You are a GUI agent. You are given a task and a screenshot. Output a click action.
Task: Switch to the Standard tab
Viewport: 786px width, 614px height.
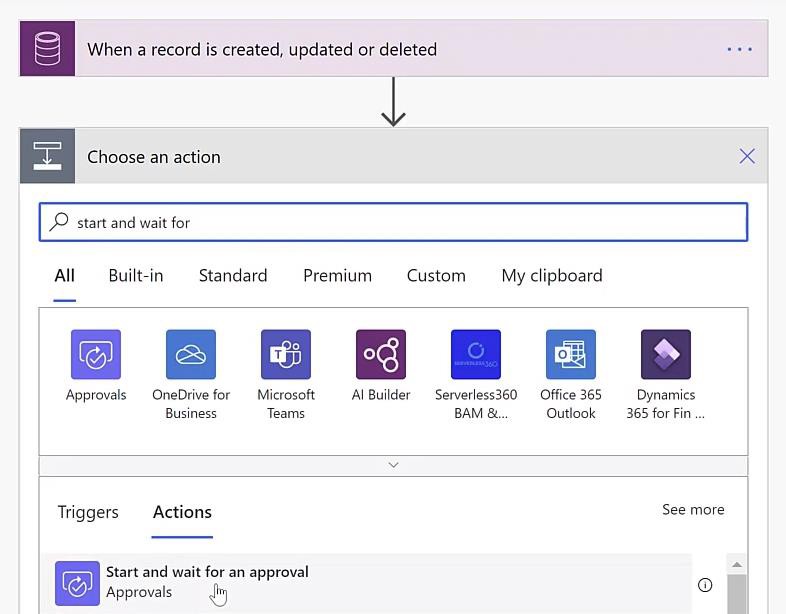pos(233,276)
